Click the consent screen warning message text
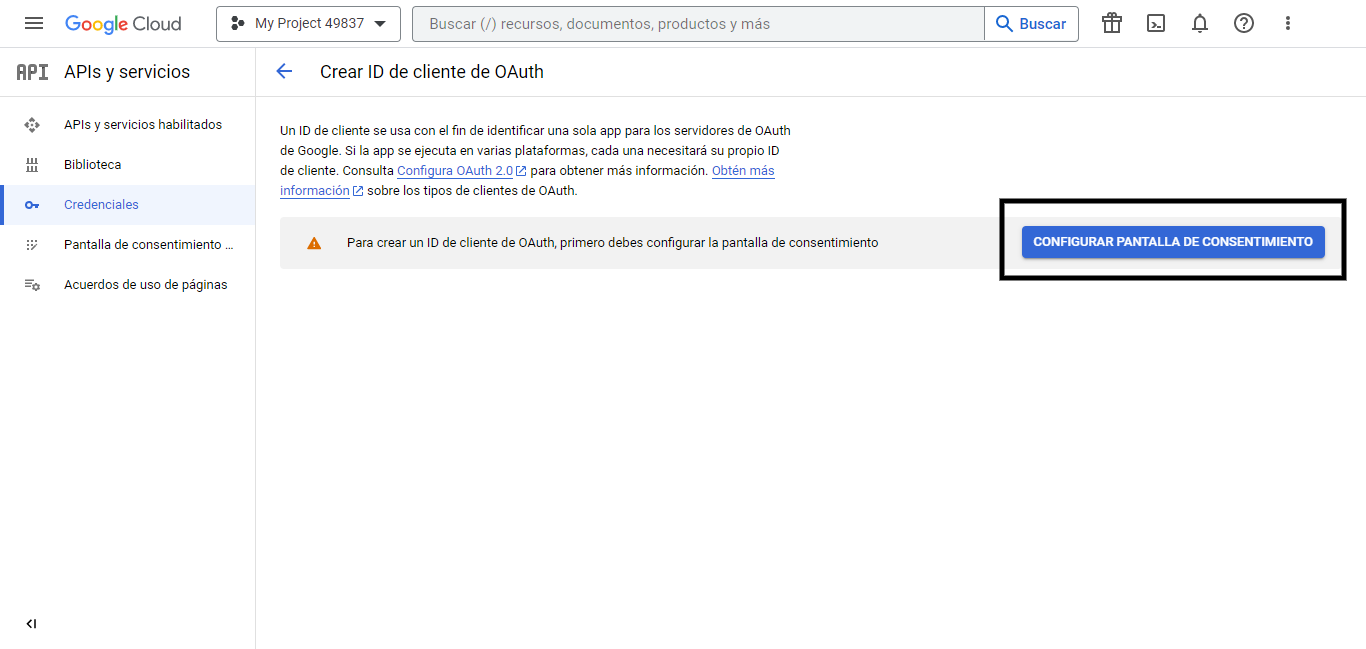This screenshot has width=1366, height=649. point(612,243)
